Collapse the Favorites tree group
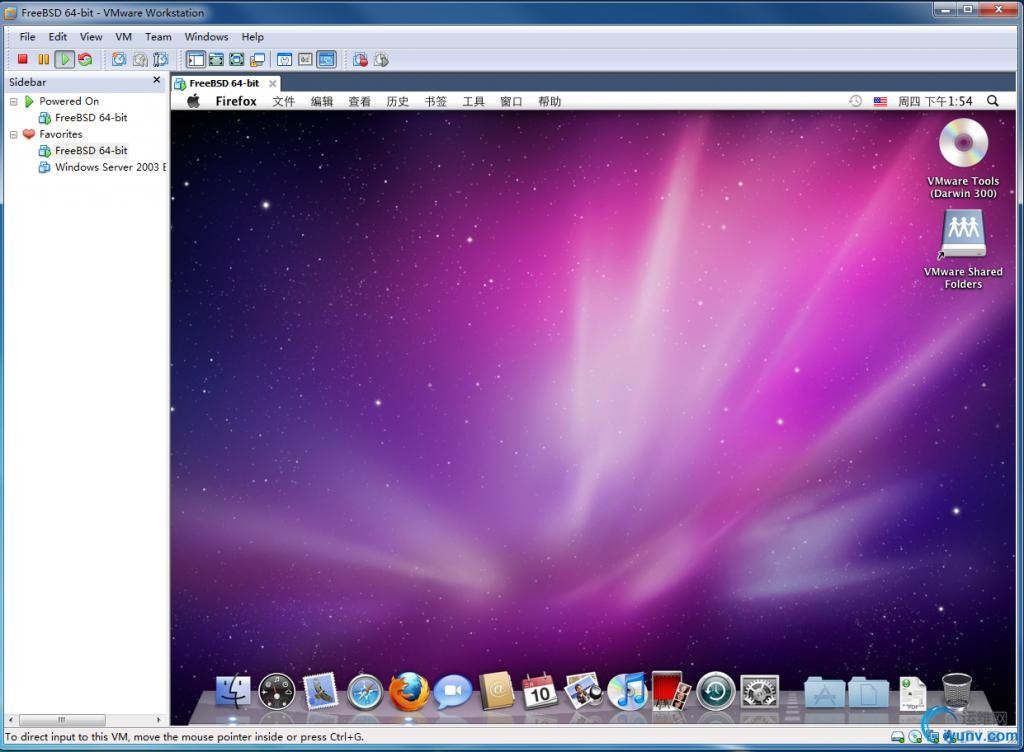Image resolution: width=1024 pixels, height=752 pixels. point(13,134)
